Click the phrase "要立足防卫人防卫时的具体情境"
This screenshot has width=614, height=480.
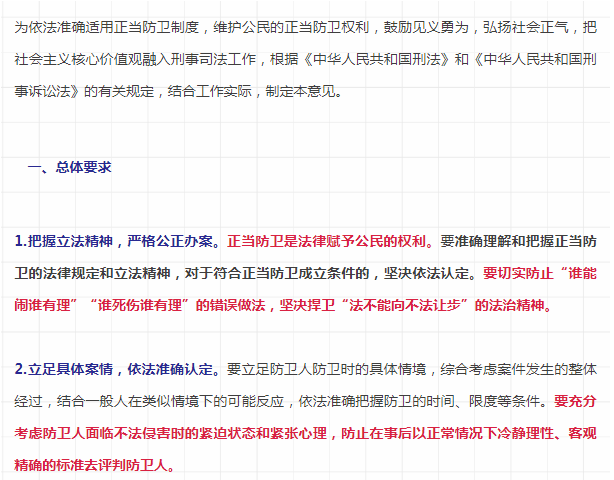click(327, 369)
